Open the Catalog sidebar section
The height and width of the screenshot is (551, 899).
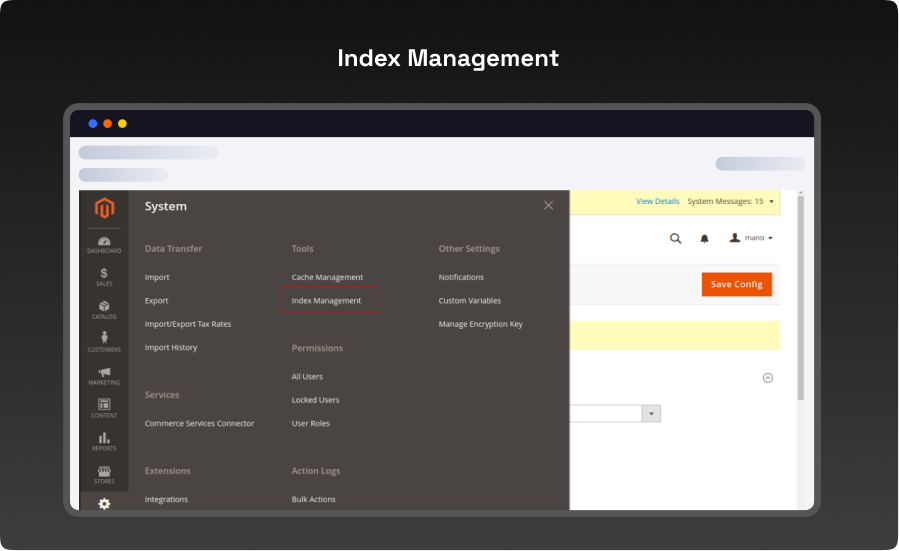104,310
